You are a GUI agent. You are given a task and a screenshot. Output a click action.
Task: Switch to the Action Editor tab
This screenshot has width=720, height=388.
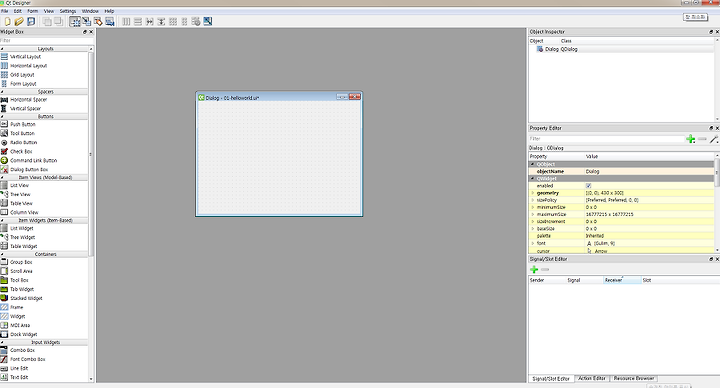(591, 378)
